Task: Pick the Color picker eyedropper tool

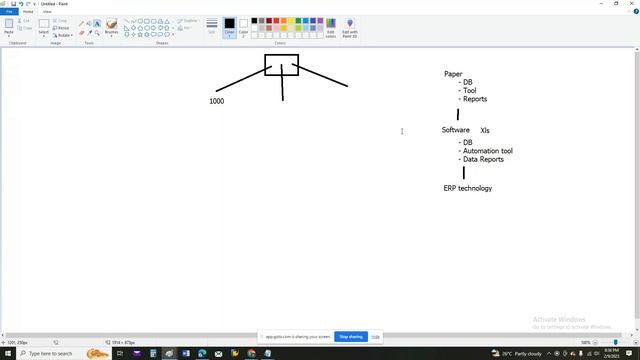Action: pos(89,33)
